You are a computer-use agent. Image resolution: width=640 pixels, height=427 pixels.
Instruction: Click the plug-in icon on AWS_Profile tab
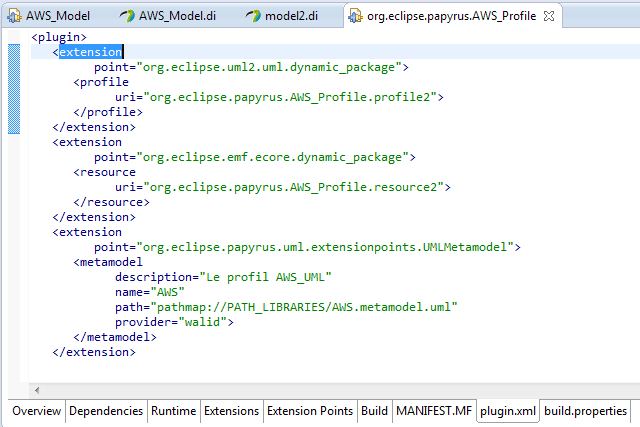(x=355, y=16)
